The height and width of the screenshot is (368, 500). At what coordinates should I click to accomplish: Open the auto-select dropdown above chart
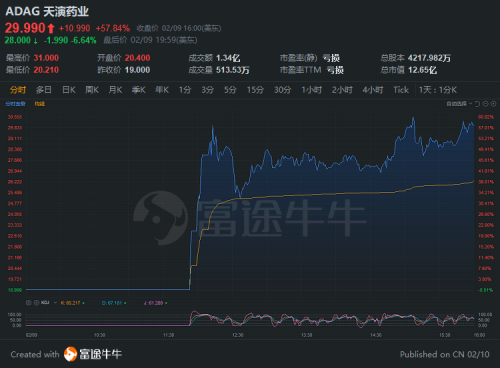(x=459, y=104)
